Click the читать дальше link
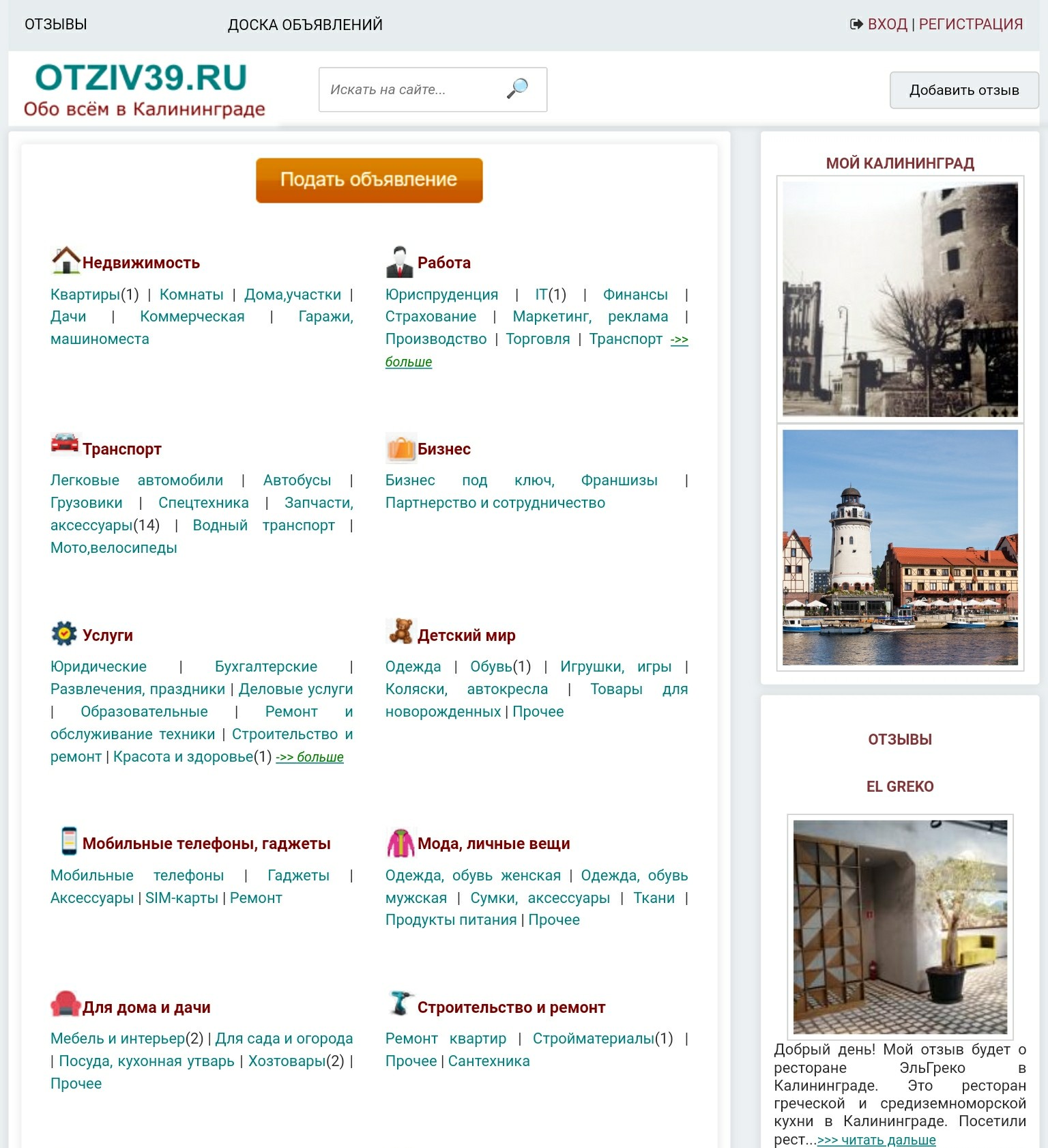 point(877,1140)
